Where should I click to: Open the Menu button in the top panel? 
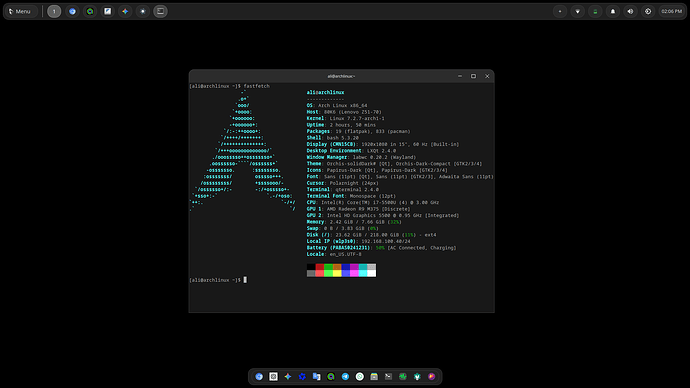pyautogui.click(x=20, y=11)
